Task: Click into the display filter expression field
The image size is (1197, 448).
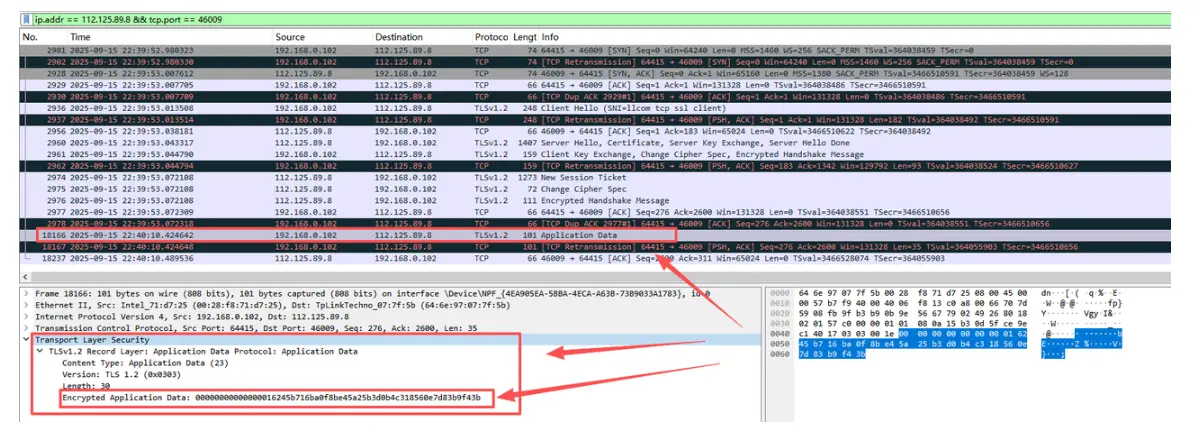Action: [603, 19]
